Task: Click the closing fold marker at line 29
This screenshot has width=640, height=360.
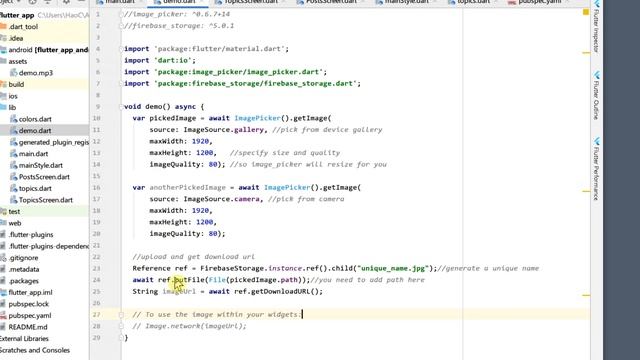Action: click(121, 338)
